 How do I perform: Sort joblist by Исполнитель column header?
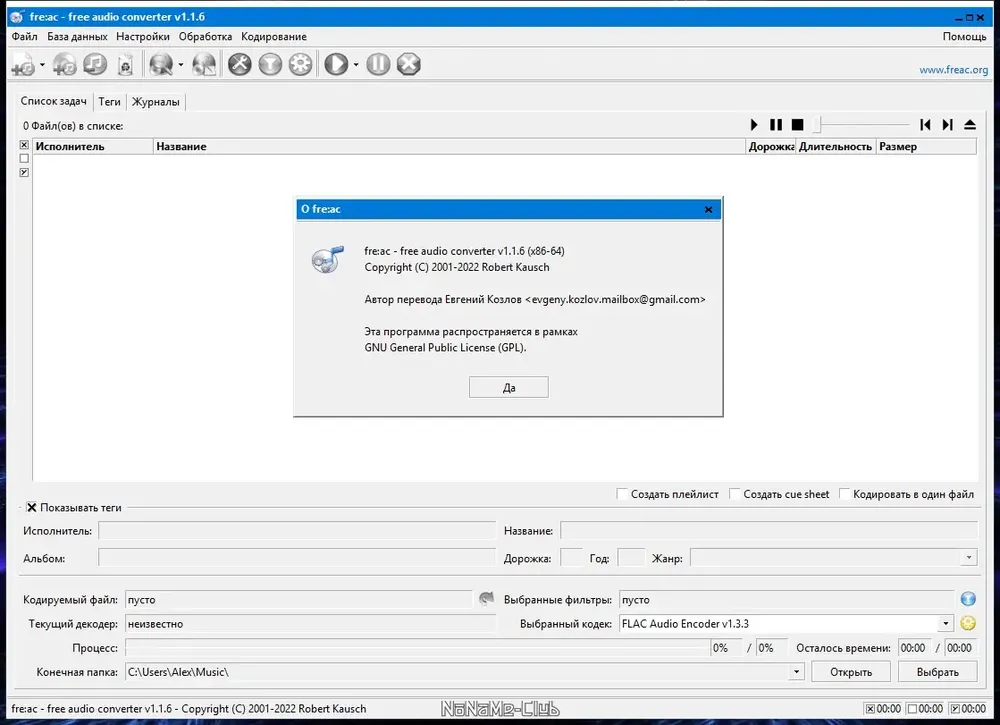coord(93,146)
